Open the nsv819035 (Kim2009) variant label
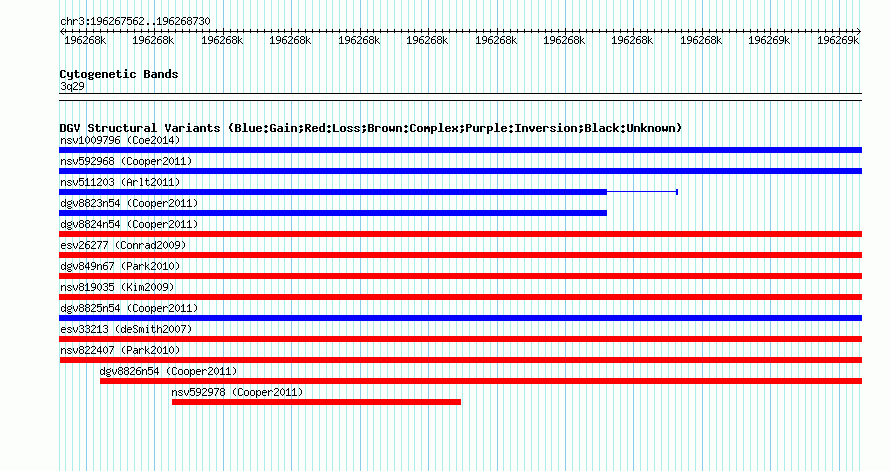Image resolution: width=890 pixels, height=471 pixels. 117,287
